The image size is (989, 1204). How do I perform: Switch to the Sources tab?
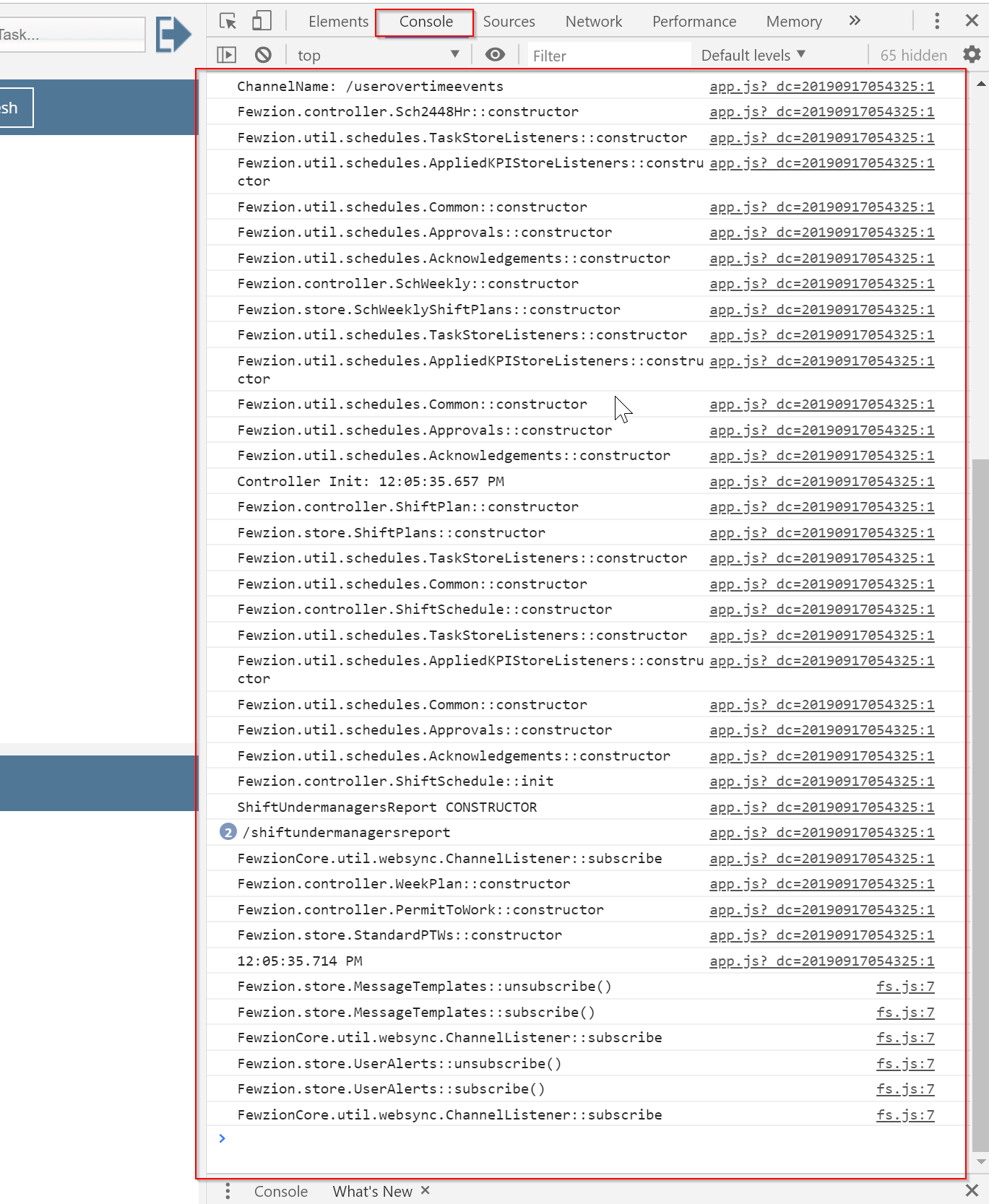pyautogui.click(x=509, y=22)
